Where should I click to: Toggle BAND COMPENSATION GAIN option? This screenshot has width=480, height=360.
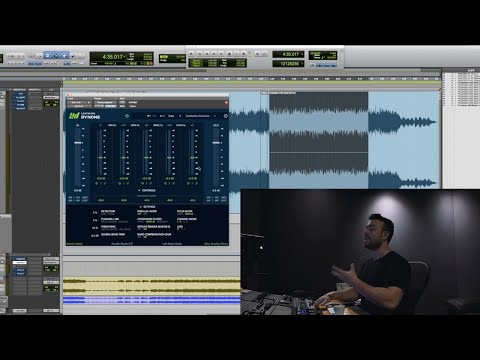[154, 235]
